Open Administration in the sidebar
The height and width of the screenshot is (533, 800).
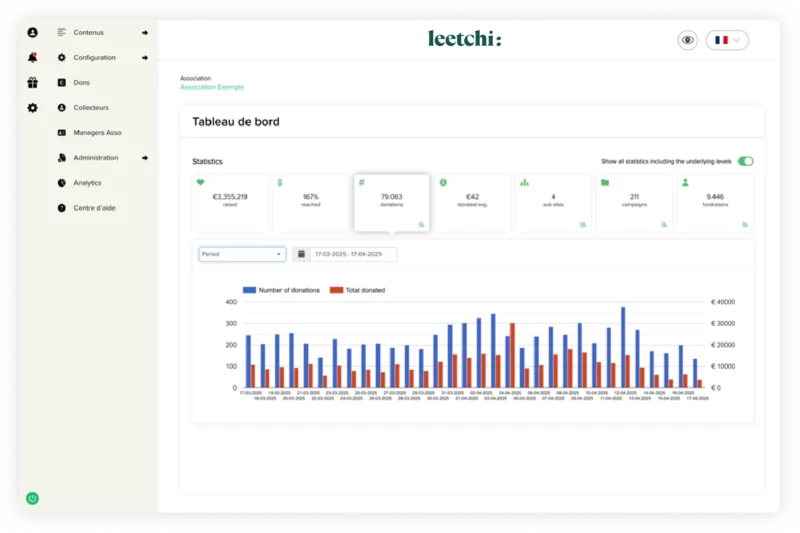coord(95,158)
